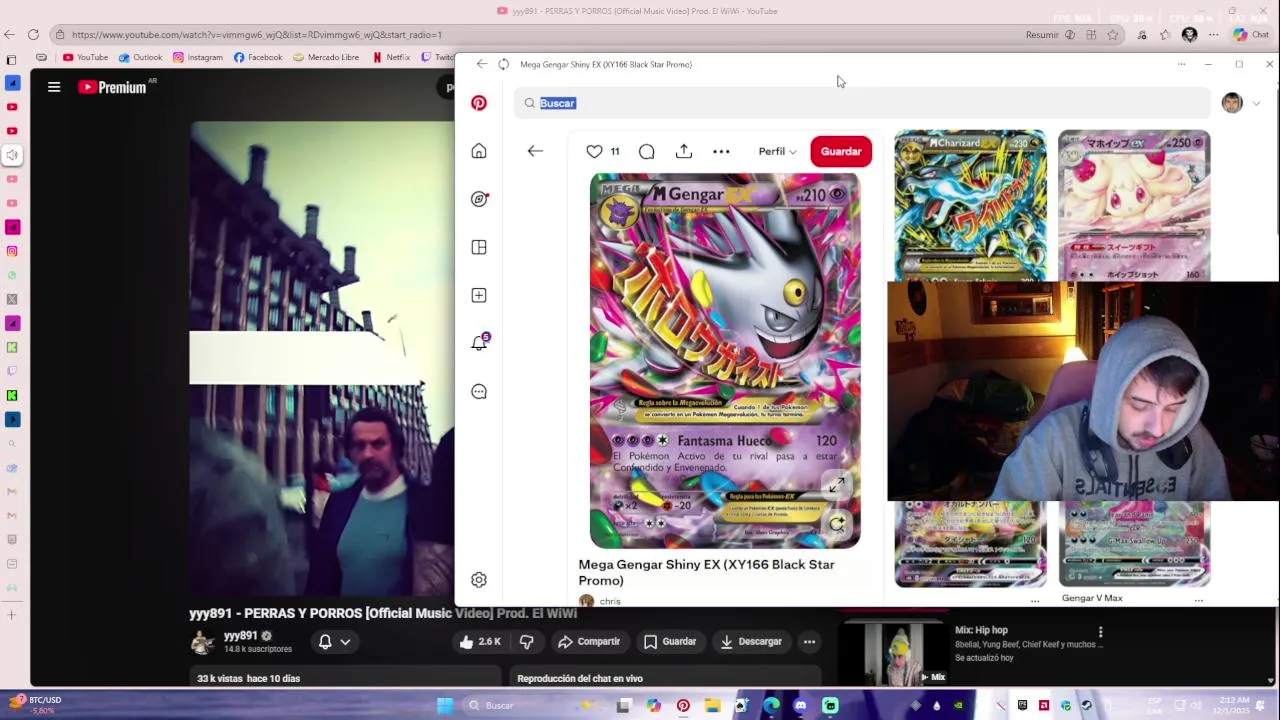Open the Pinterest window menu dots
1280x720 pixels.
pos(1181,64)
